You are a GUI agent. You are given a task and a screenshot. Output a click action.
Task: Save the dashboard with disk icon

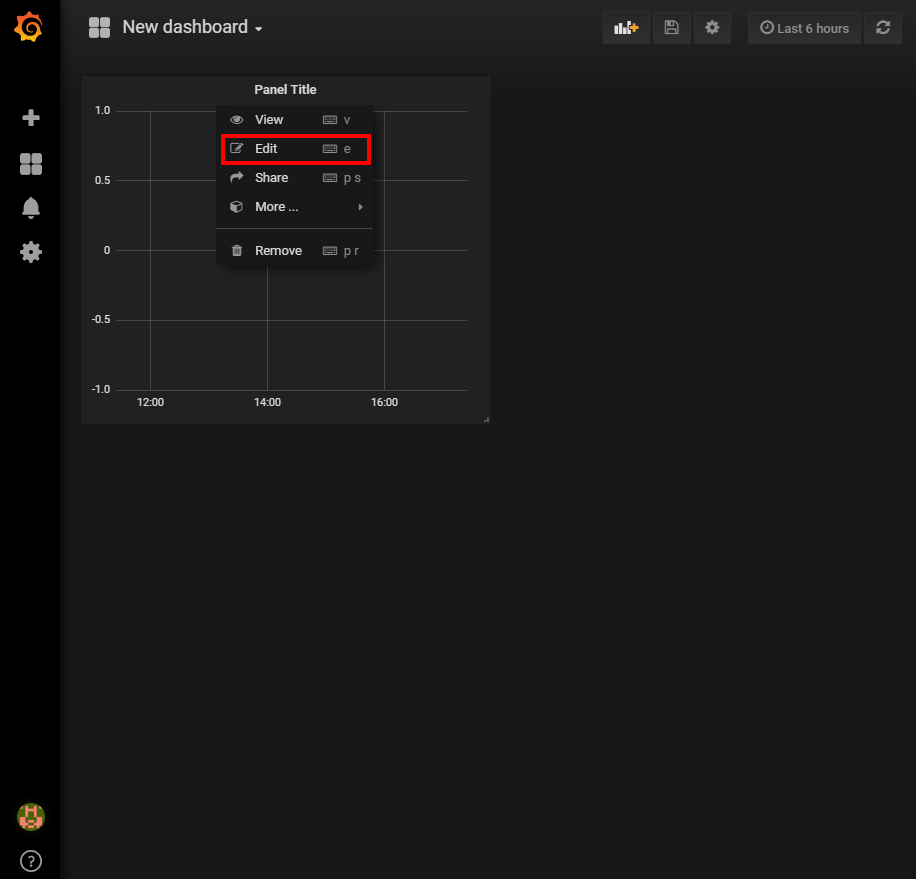(671, 27)
